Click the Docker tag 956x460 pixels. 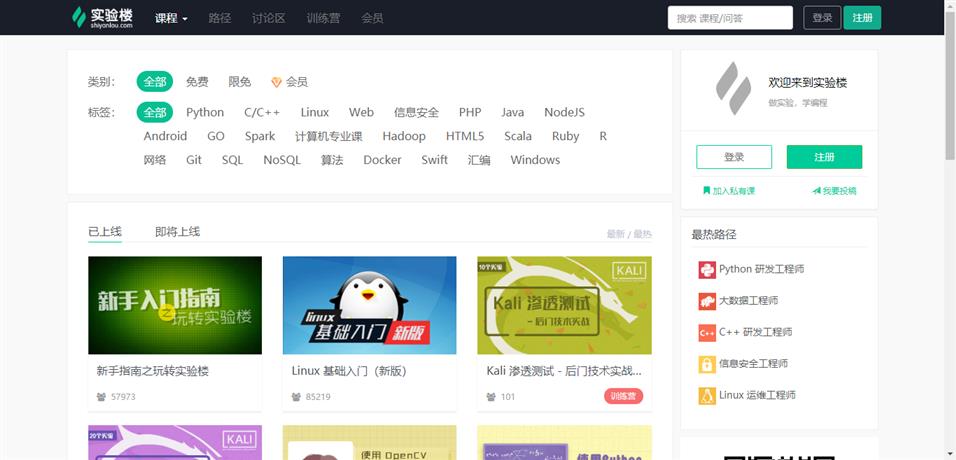tap(382, 160)
